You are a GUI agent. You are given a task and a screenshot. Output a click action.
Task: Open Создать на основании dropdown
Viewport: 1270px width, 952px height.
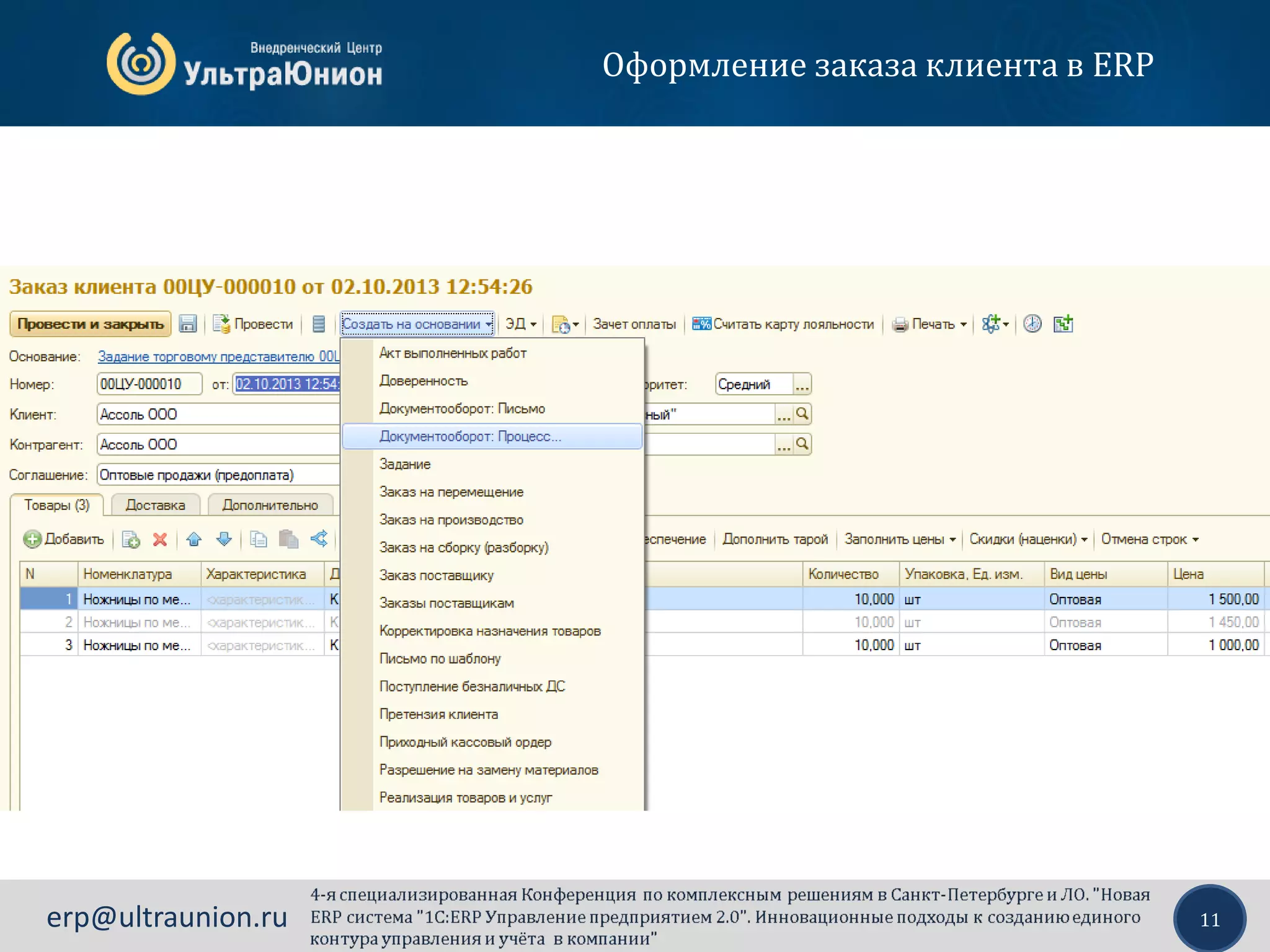(417, 324)
